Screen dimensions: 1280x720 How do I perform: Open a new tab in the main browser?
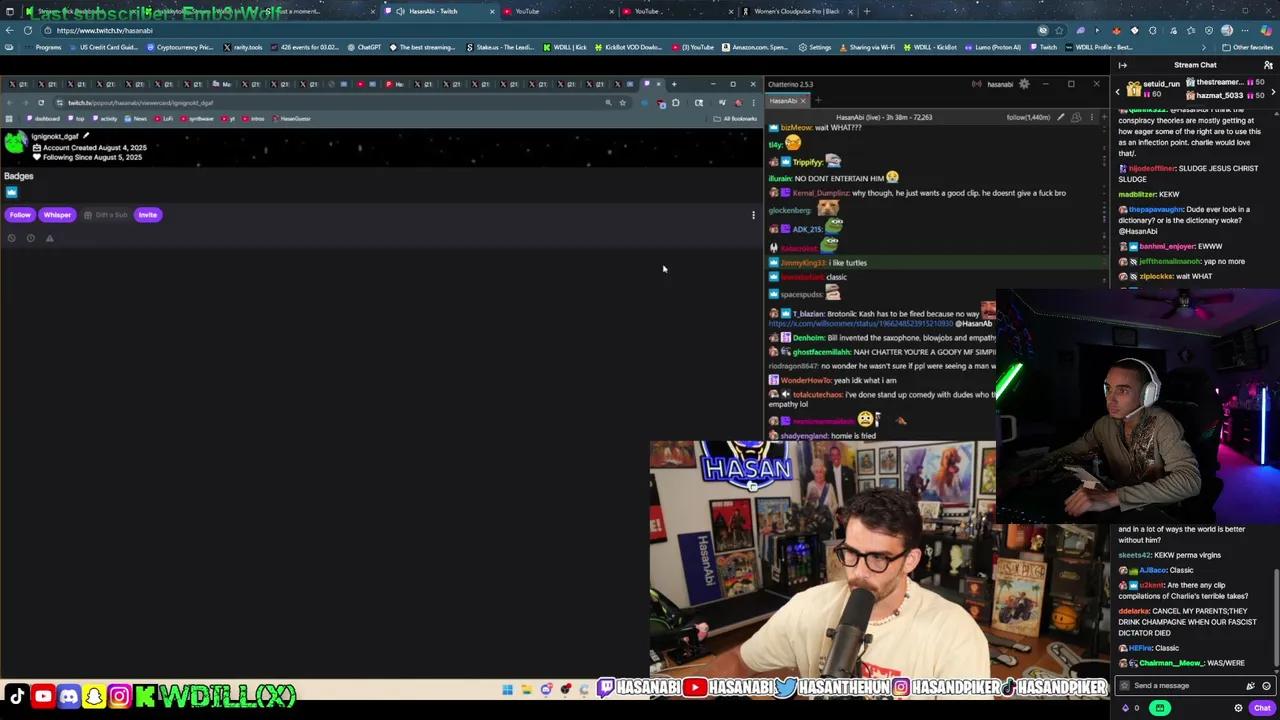[866, 11]
